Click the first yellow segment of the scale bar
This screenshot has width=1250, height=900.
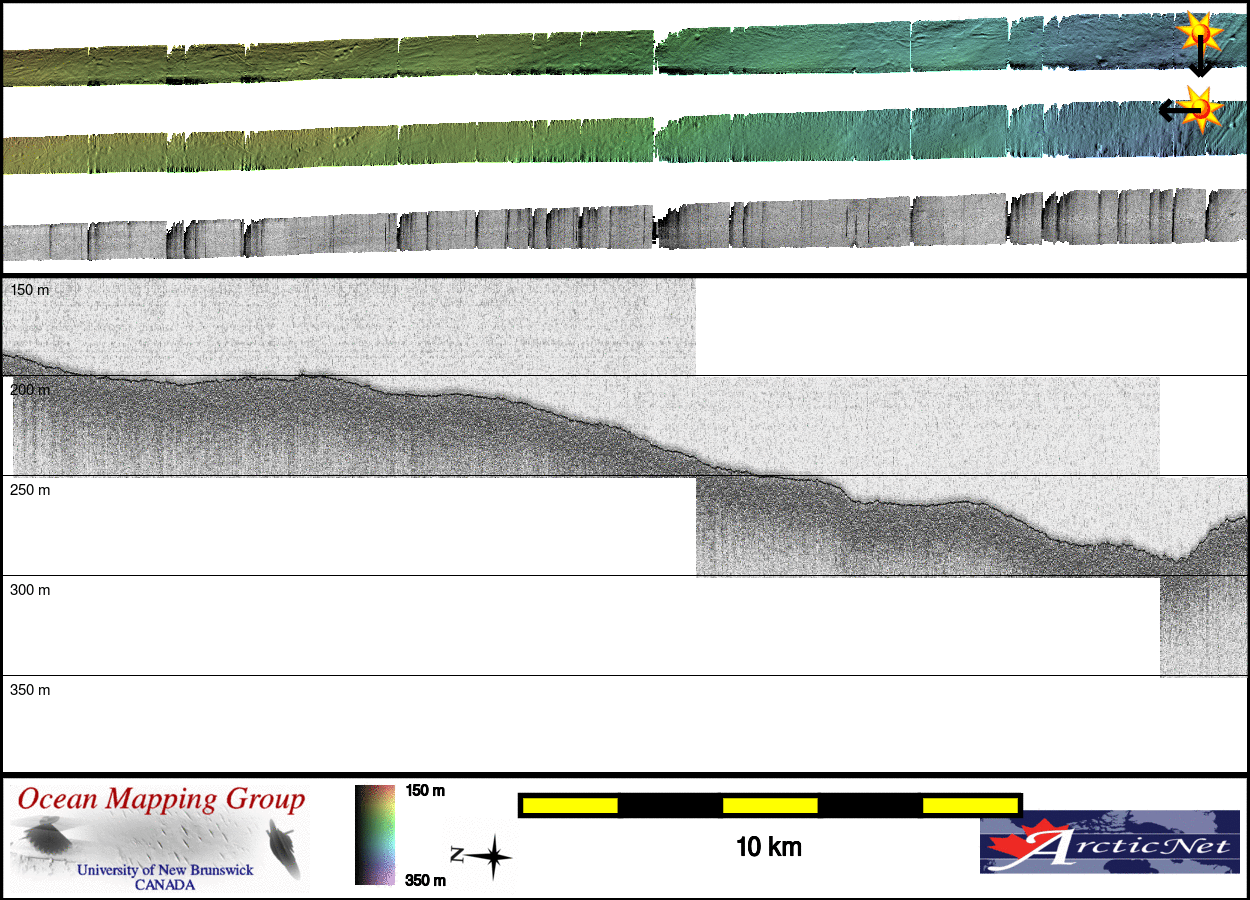[x=569, y=805]
